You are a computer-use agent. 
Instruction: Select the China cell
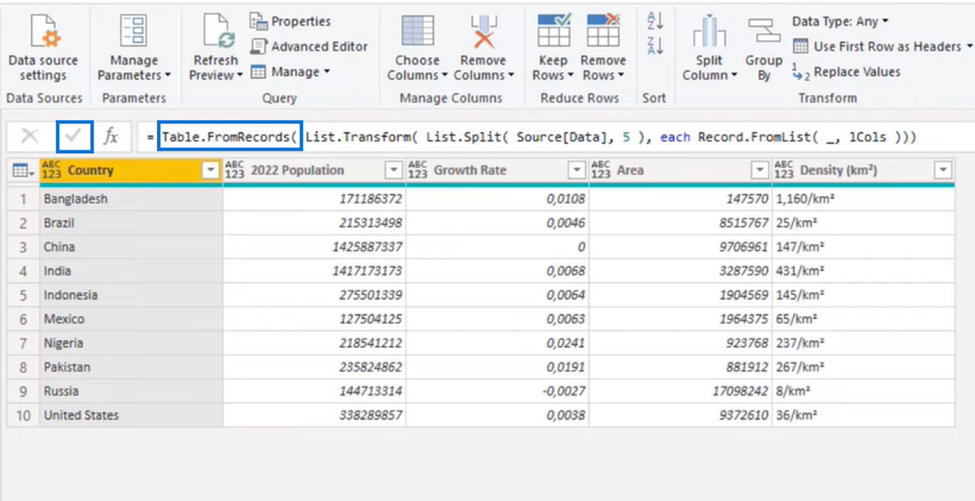coord(131,247)
